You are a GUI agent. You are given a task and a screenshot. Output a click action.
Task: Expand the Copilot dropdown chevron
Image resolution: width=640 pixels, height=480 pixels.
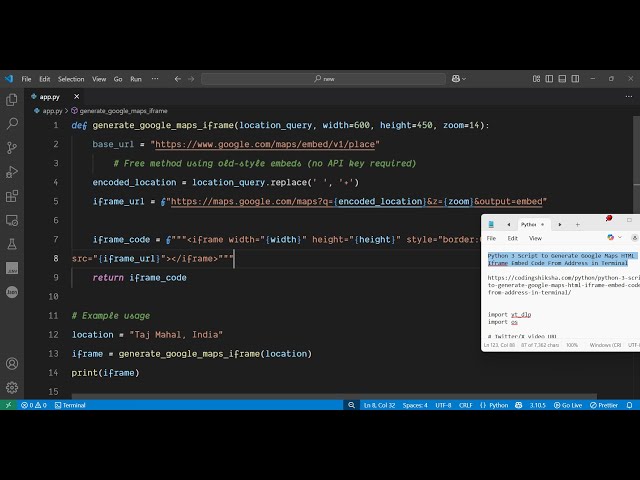pyautogui.click(x=464, y=79)
